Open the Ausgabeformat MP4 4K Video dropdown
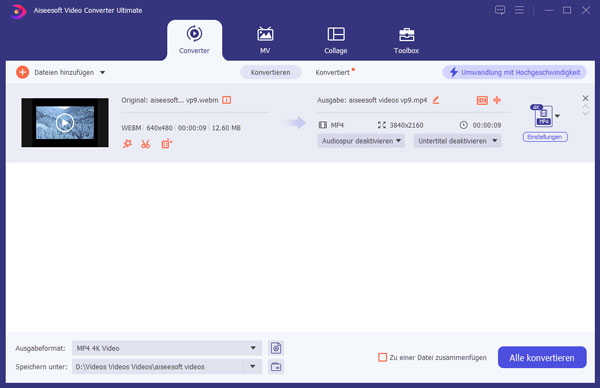Screen dimensions: 600x388 coord(167,348)
